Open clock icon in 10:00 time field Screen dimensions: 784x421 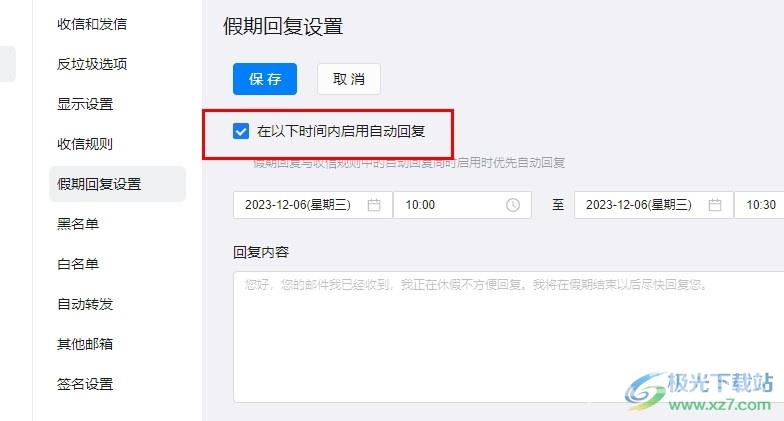[x=512, y=205]
